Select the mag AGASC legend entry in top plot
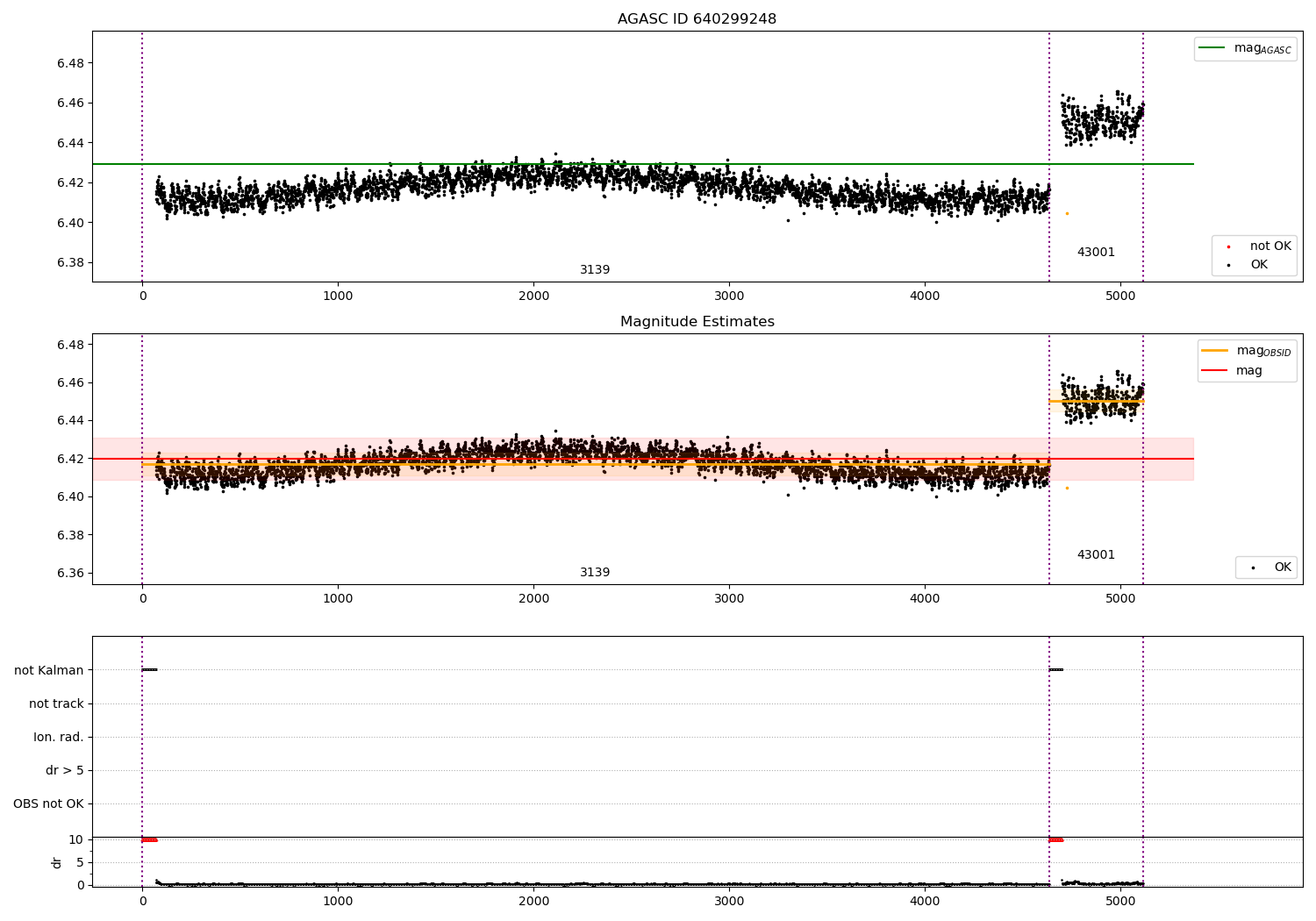The height and width of the screenshot is (921, 1316). (1262, 49)
